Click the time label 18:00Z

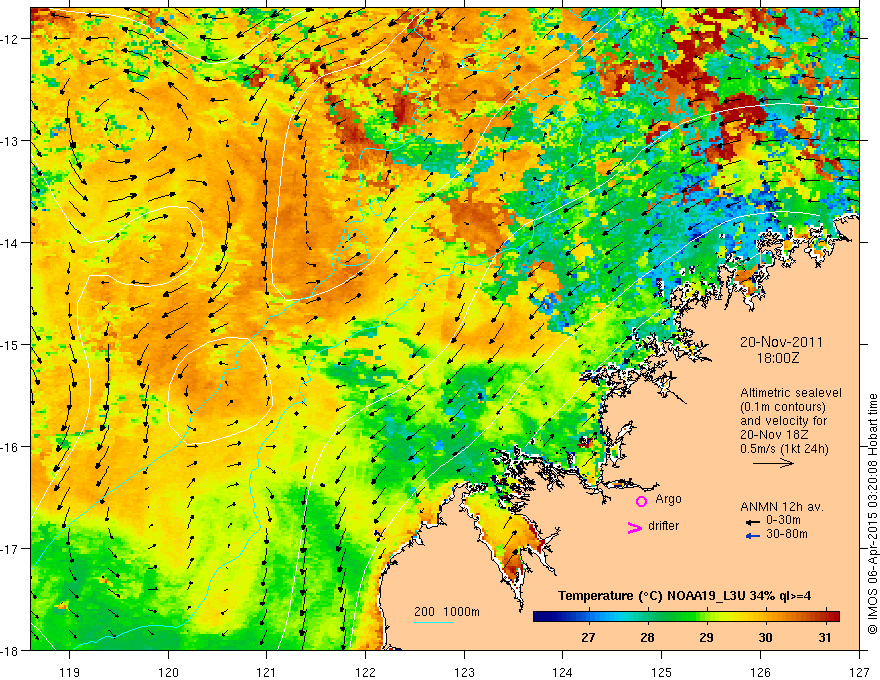[x=778, y=358]
